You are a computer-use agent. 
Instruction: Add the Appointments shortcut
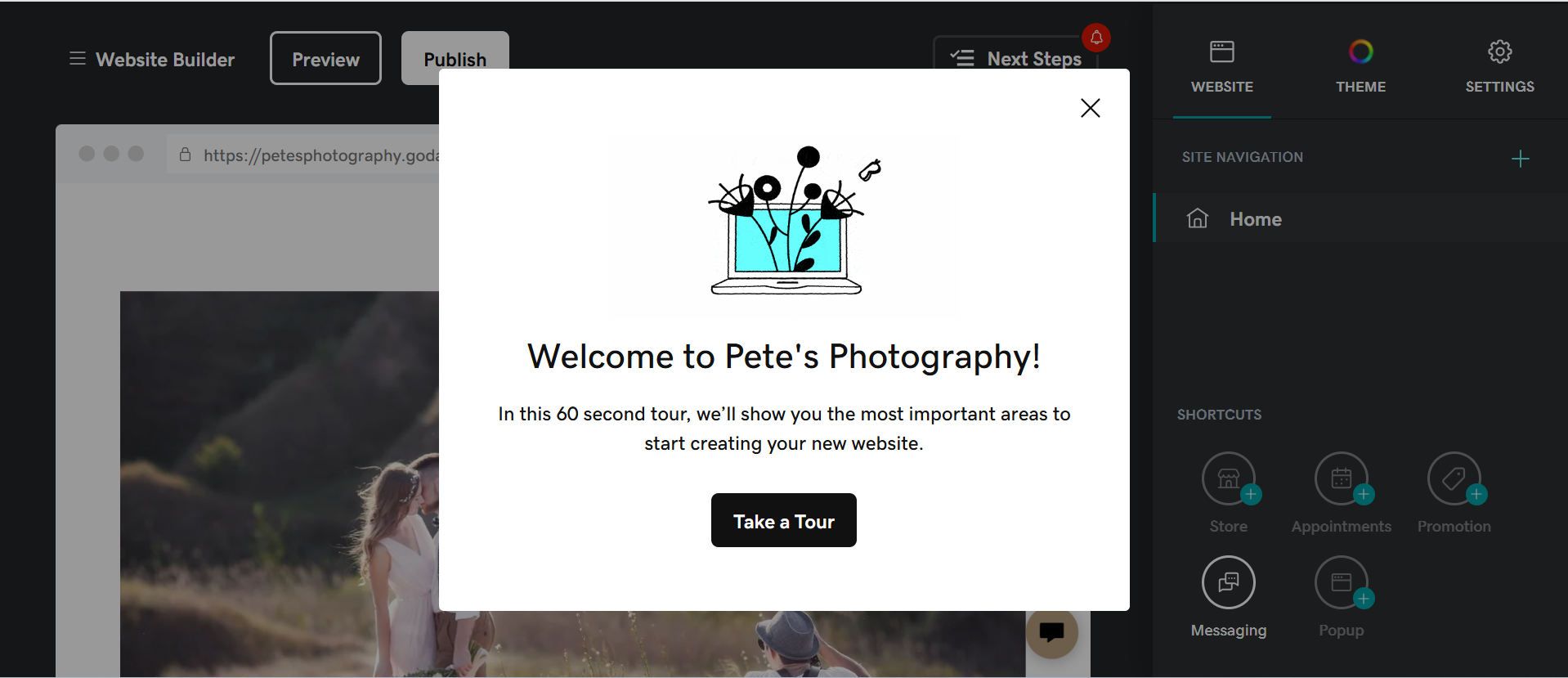1341,480
